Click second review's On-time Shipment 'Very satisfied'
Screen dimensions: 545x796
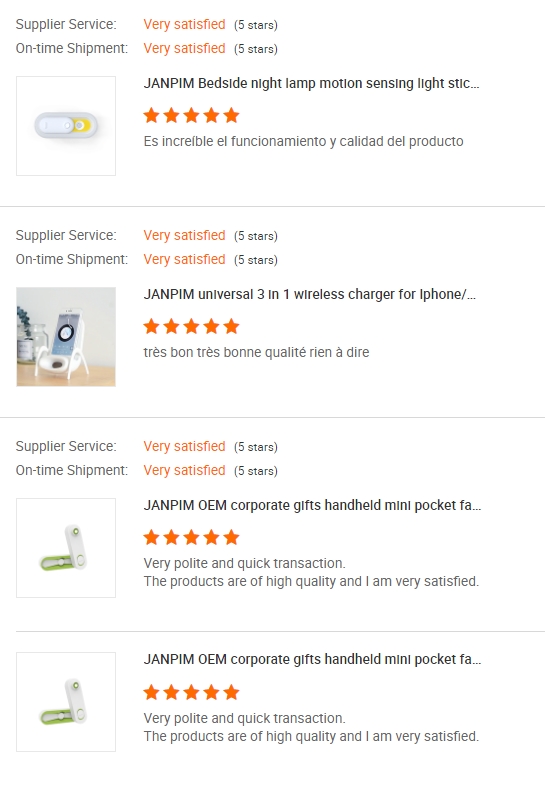184,259
